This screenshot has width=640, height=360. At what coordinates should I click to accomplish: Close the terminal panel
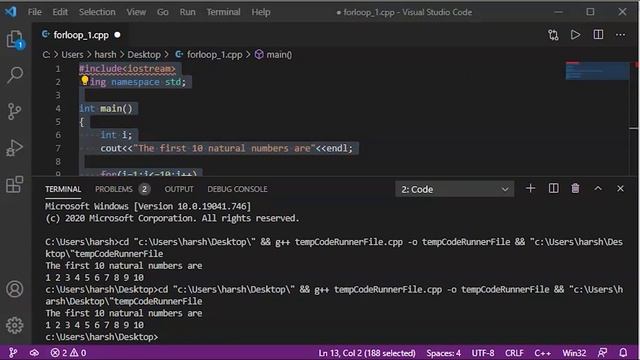(x=620, y=188)
